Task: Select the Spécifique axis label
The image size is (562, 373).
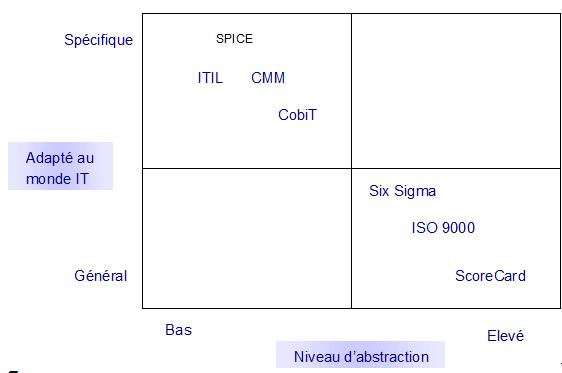Action: click(99, 40)
